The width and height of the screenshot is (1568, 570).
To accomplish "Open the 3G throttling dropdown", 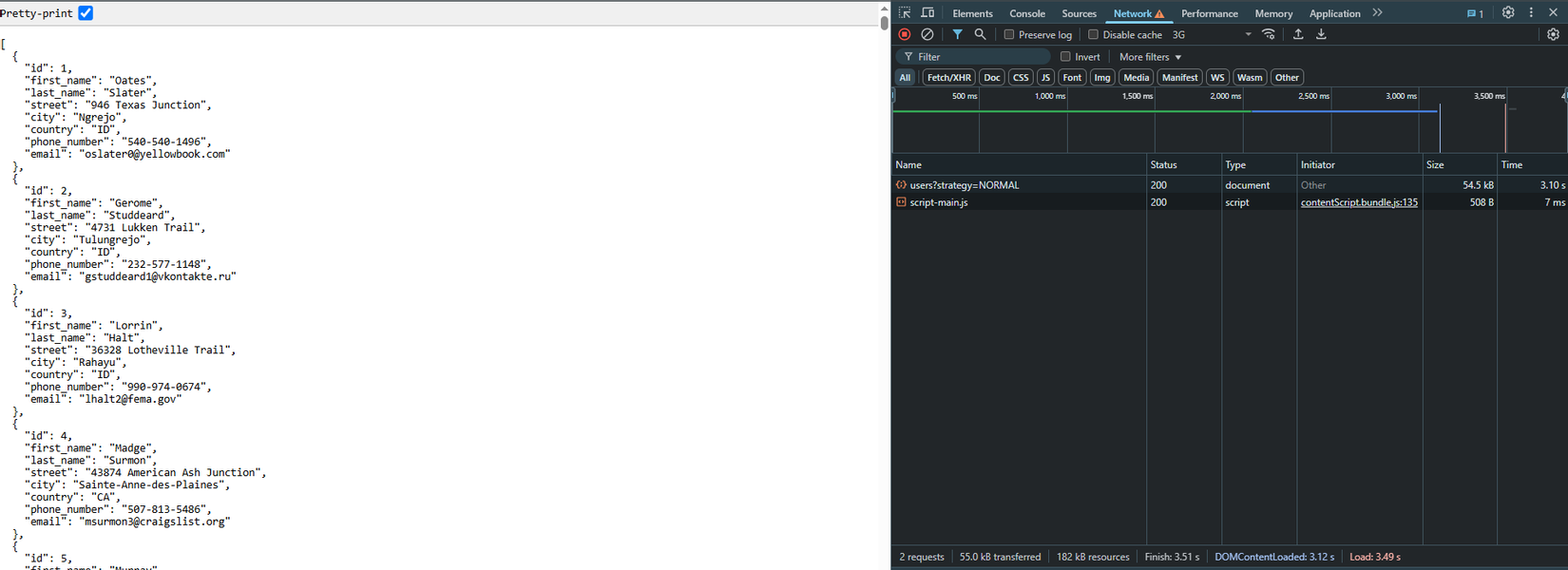I will click(x=1213, y=34).
